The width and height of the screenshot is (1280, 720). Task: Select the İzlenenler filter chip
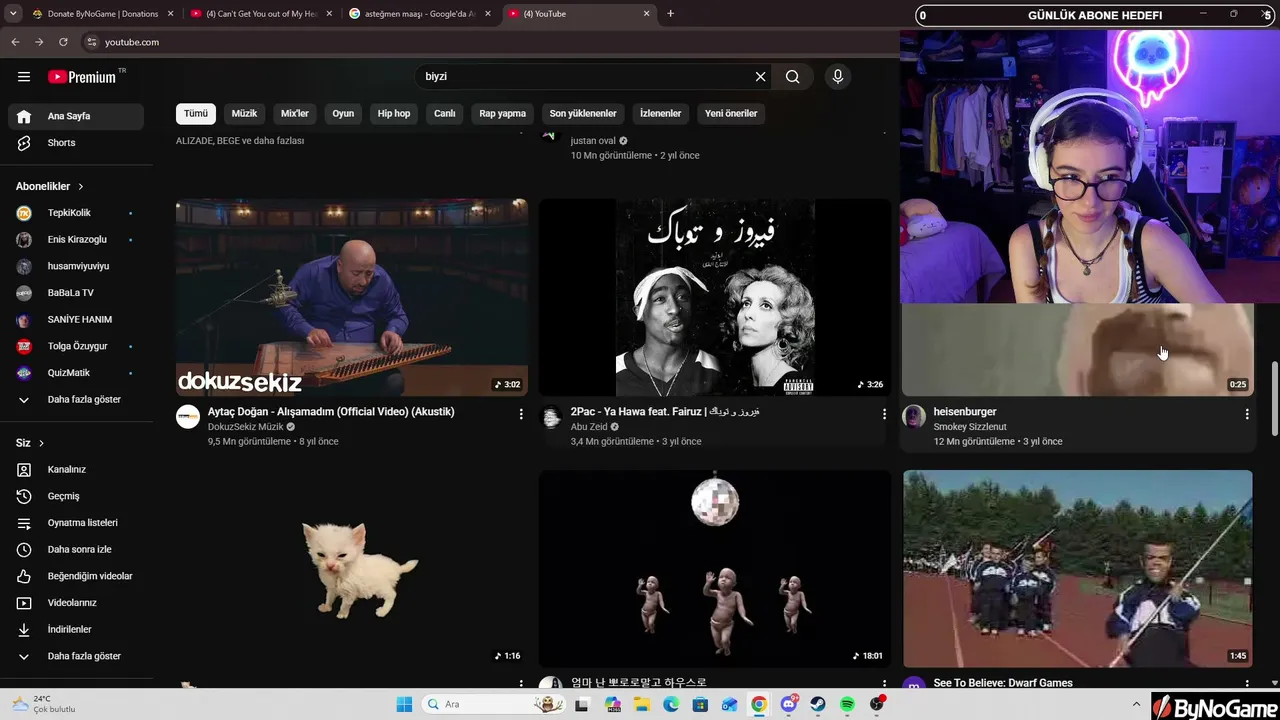661,114
